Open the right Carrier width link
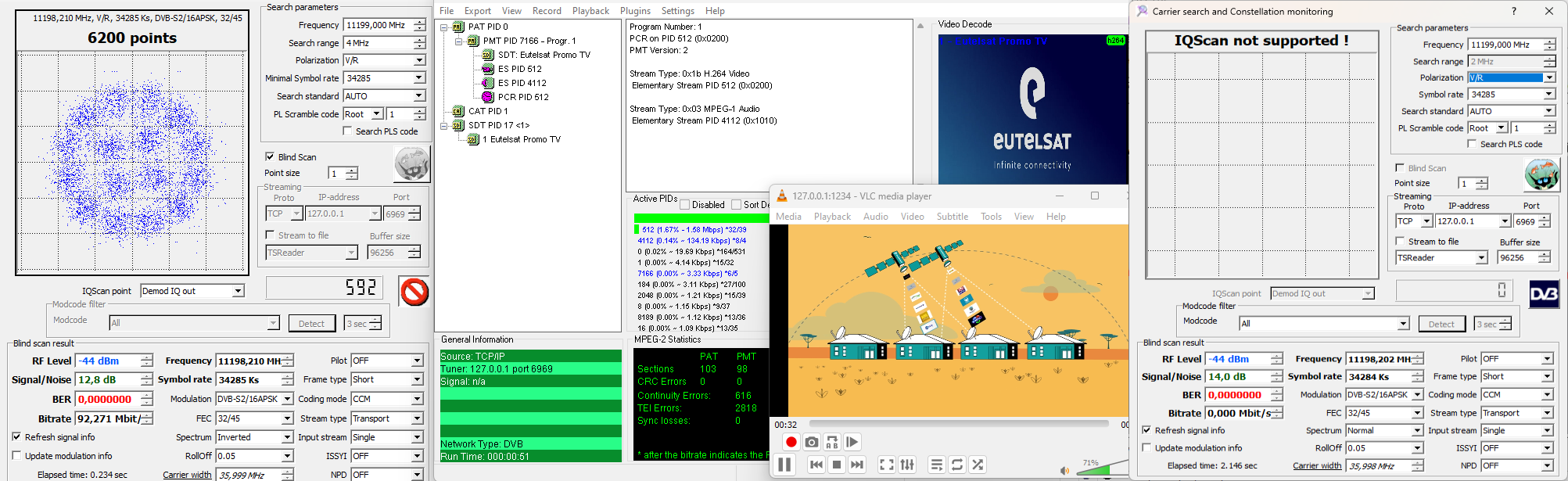This screenshot has height=481, width=1568. [x=1317, y=465]
